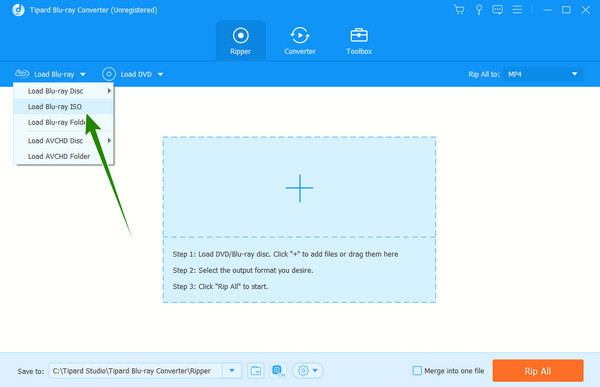
Task: Collapse the Load Blu-ray dropdown
Action: [x=51, y=74]
